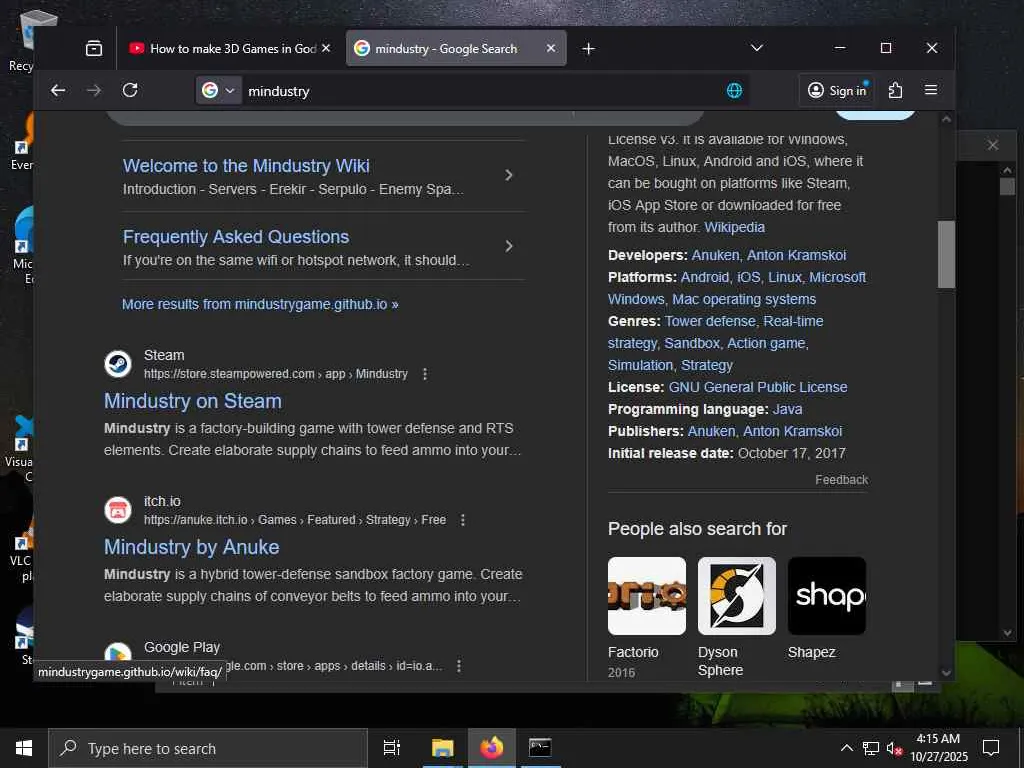Click the network icon in system tray
1024x768 pixels.
871,748
